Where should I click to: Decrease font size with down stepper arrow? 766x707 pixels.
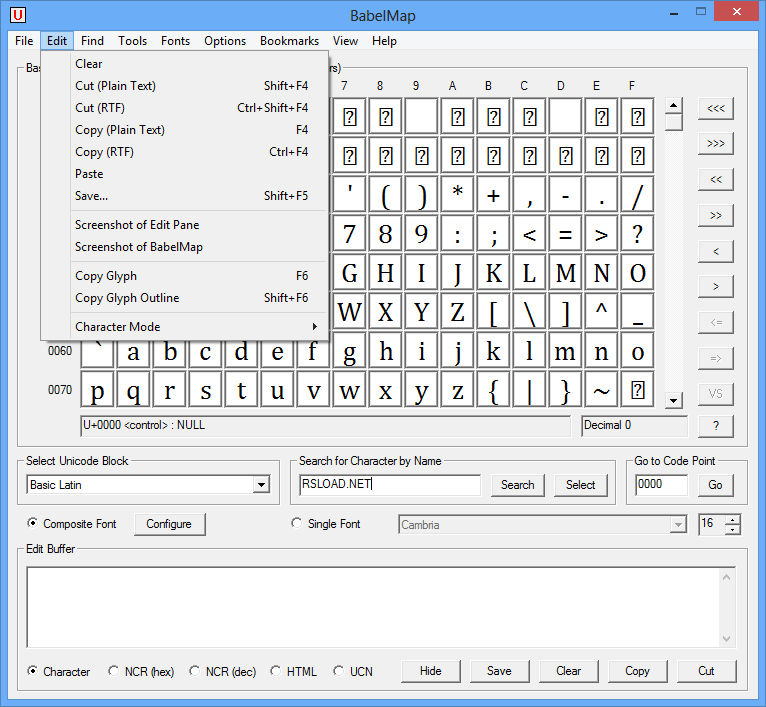[x=733, y=530]
